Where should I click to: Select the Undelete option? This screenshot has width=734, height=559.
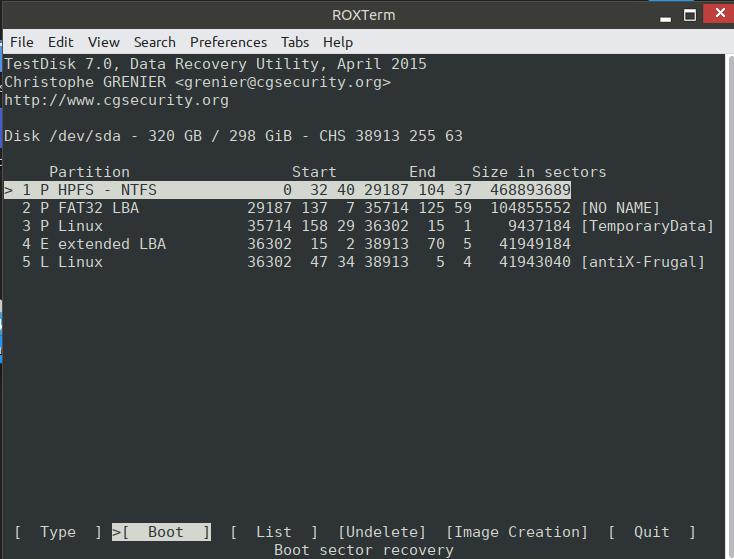[x=382, y=532]
